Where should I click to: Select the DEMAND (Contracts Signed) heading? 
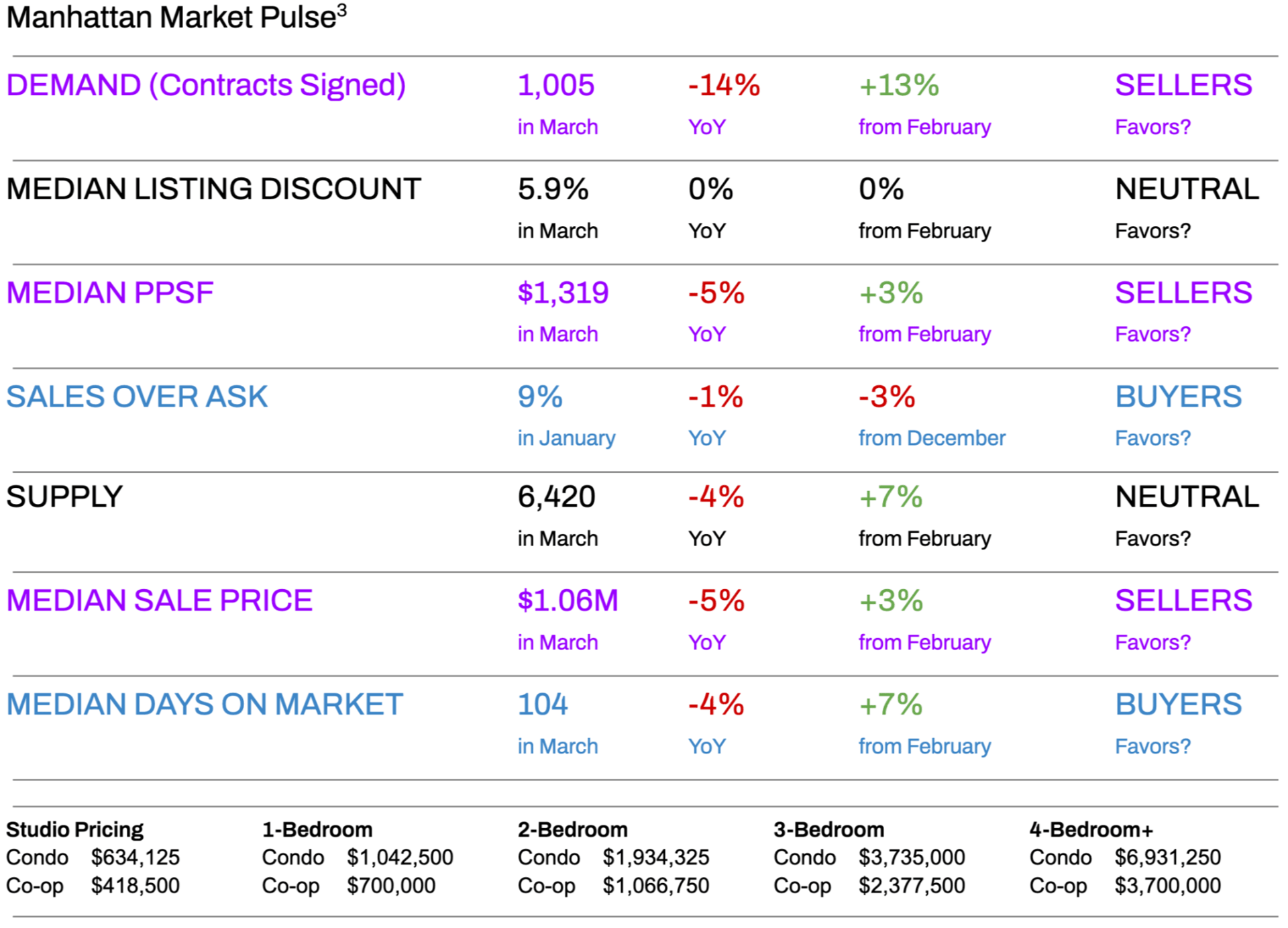point(206,85)
